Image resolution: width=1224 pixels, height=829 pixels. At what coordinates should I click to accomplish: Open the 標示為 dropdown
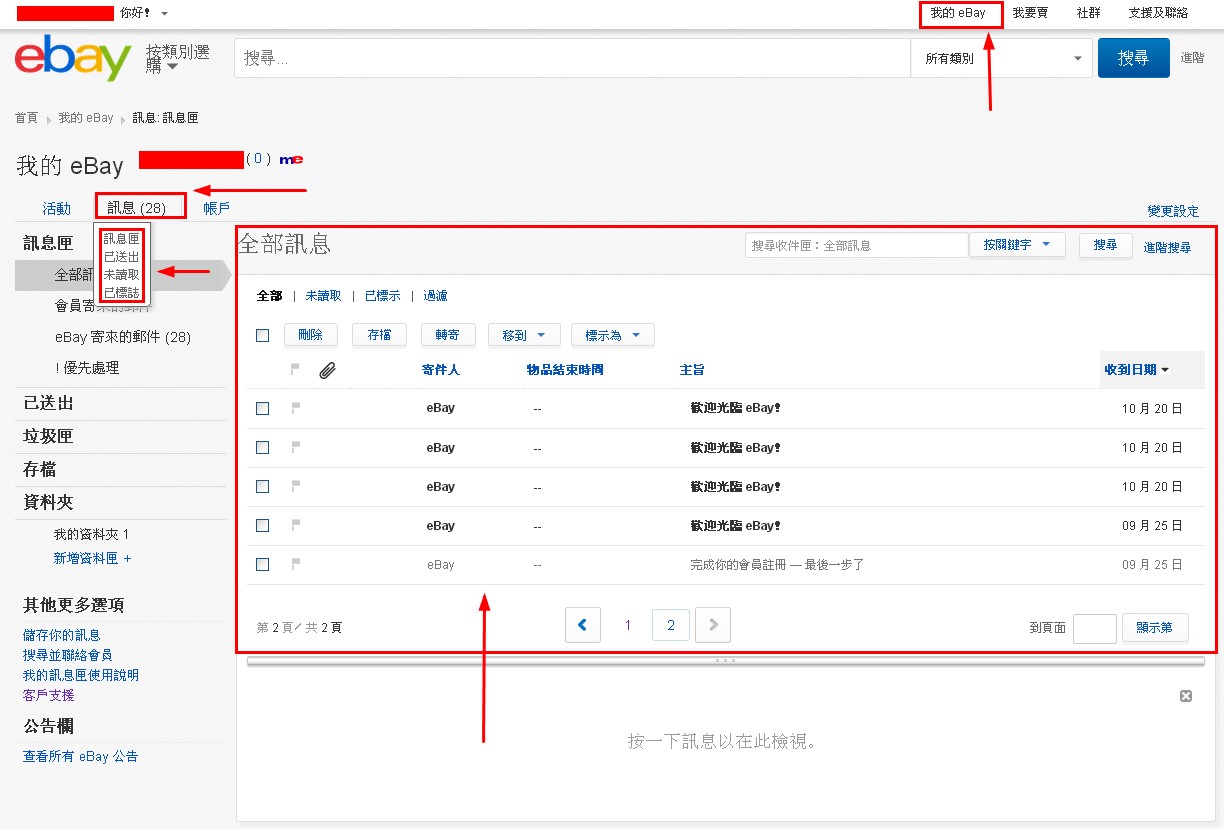point(612,335)
